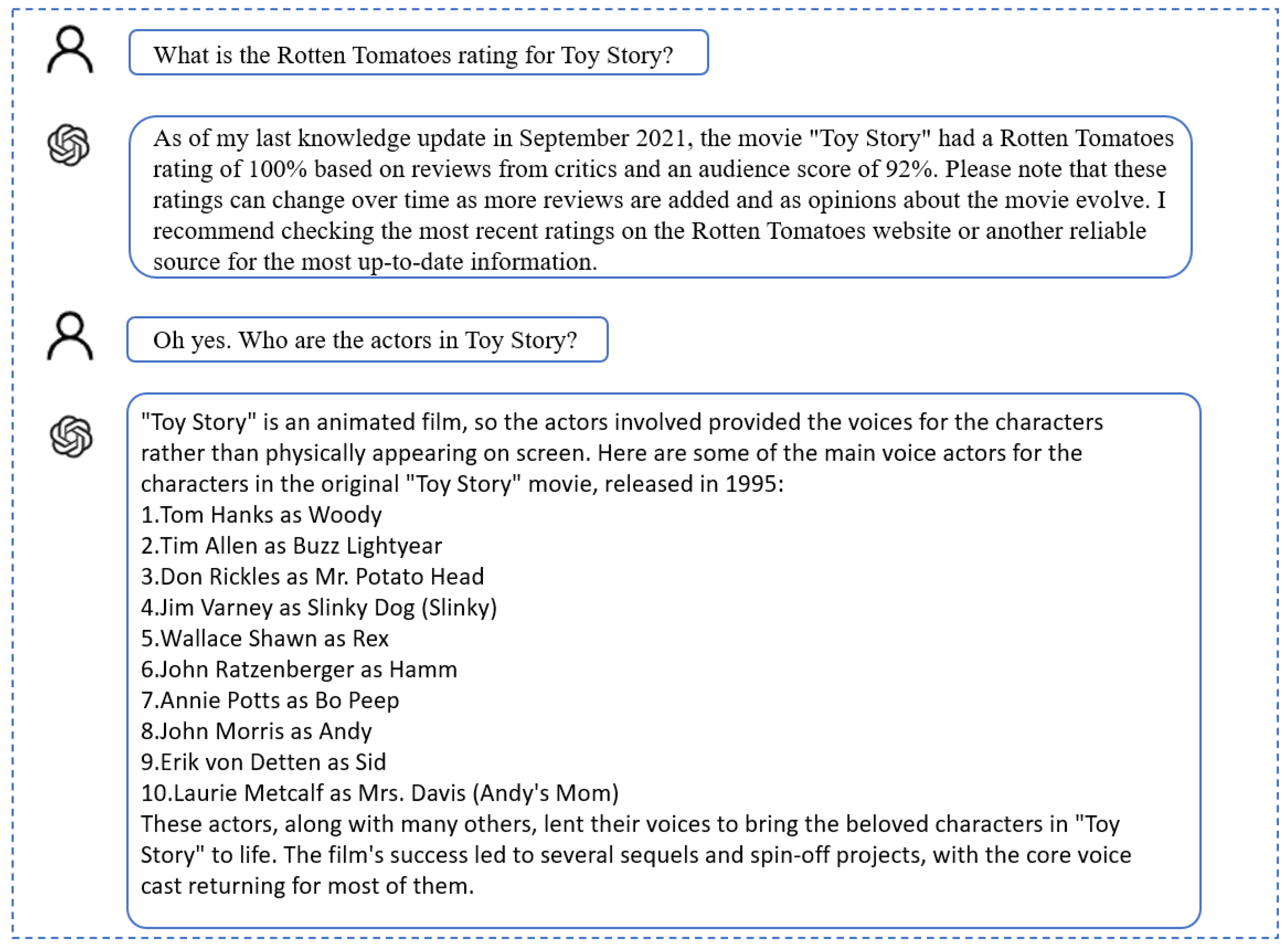Click the 'John Morris as Andy' line
This screenshot has width=1288, height=948.
[x=256, y=732]
